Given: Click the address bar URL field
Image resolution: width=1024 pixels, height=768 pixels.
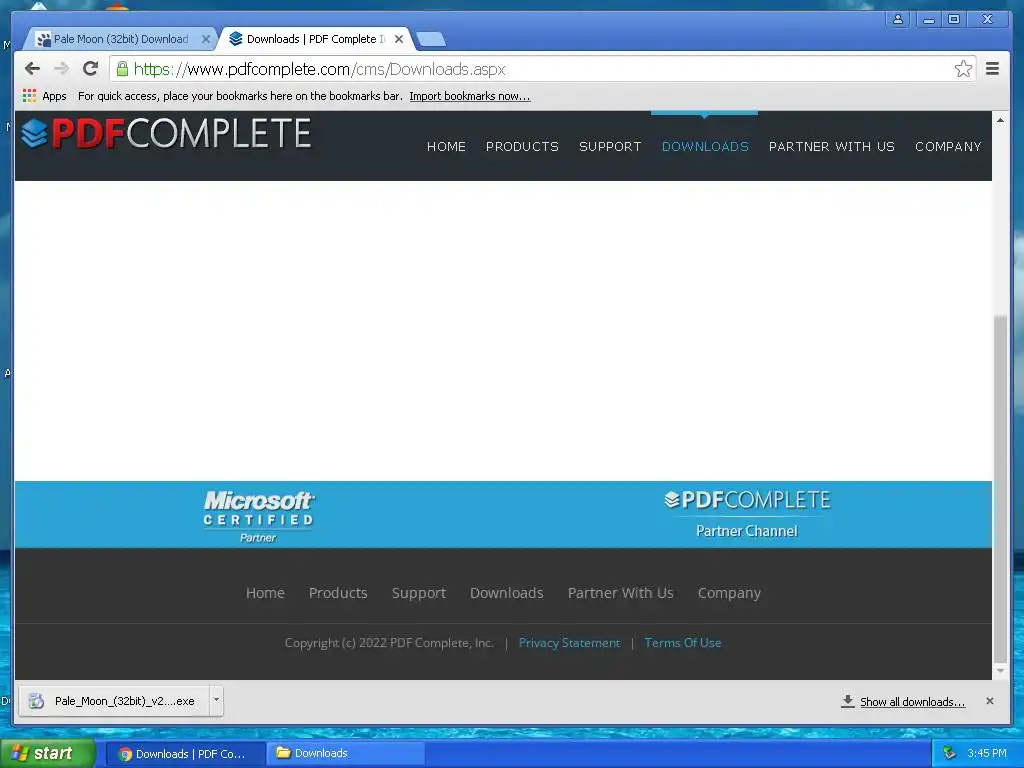Looking at the screenshot, I should [x=542, y=69].
